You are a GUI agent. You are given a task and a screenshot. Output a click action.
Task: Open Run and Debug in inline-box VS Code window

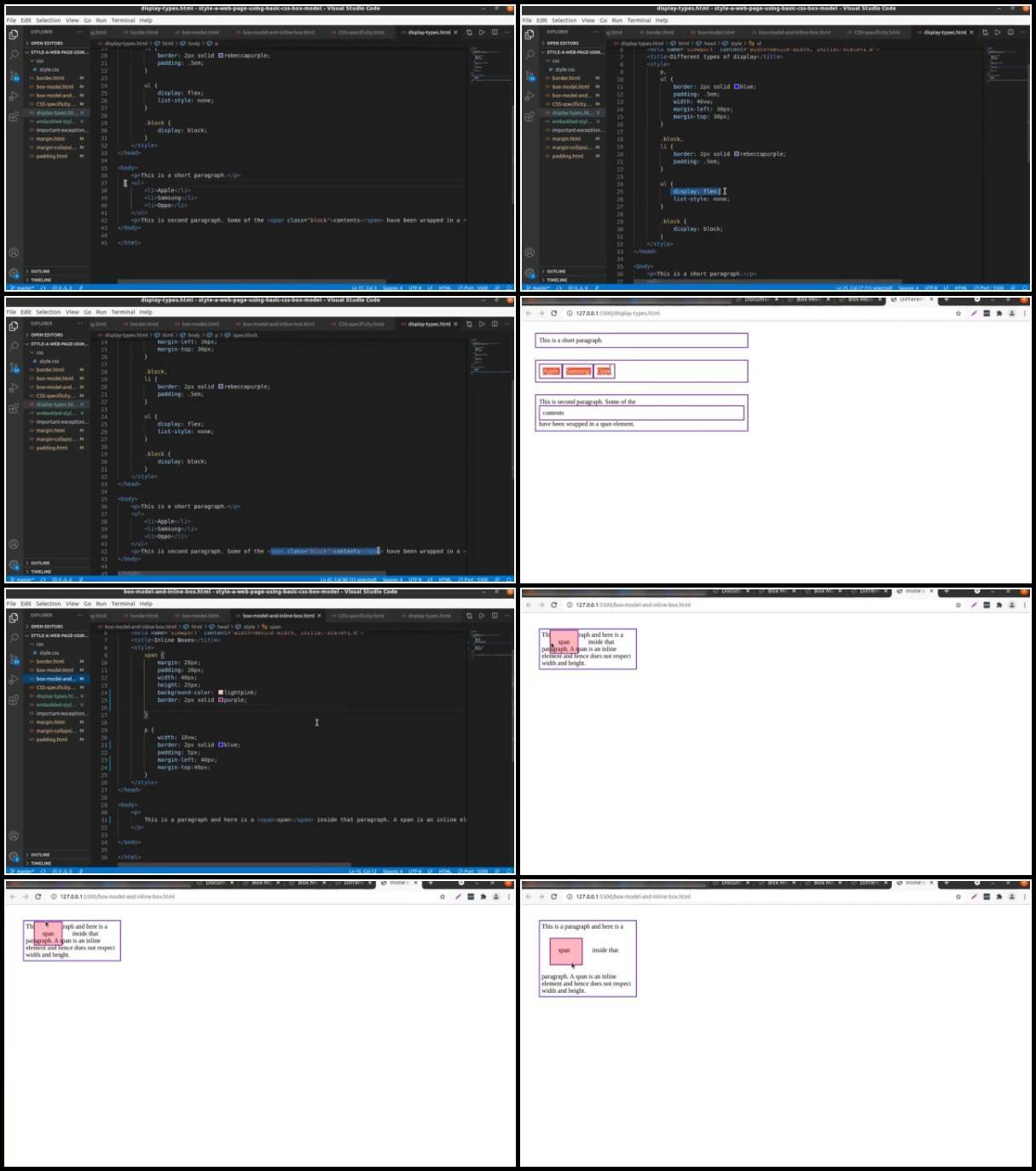click(14, 680)
